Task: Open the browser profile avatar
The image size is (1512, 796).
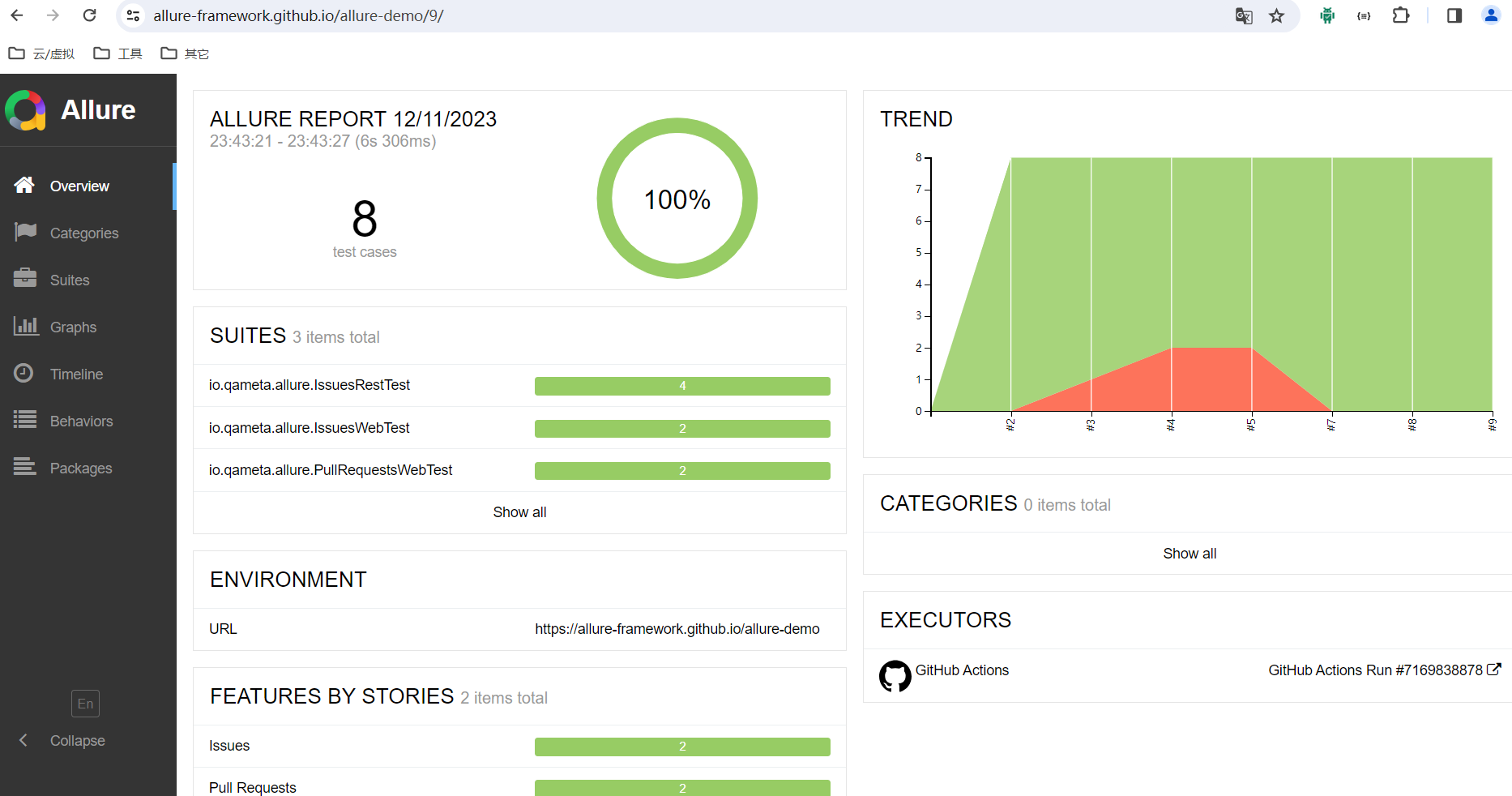Action: pos(1491,15)
